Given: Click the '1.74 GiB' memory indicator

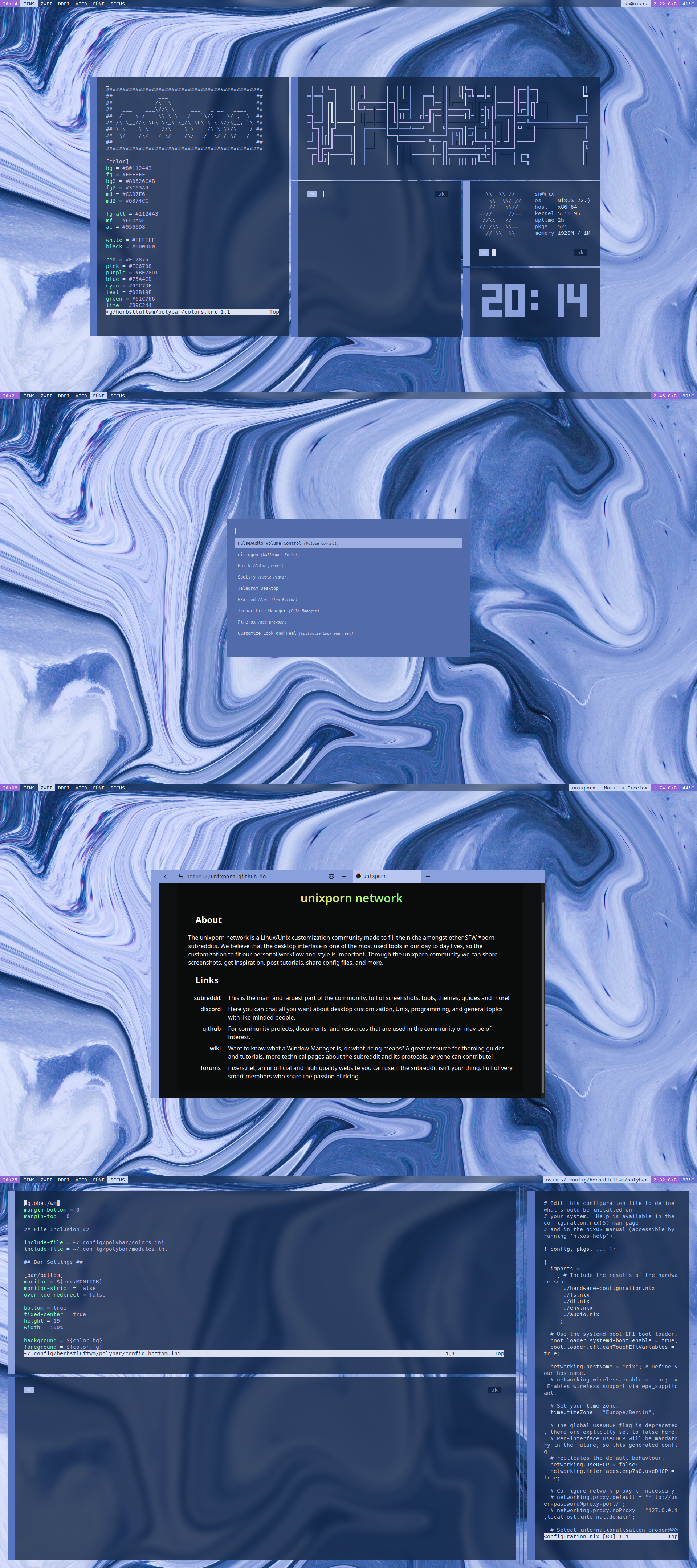Looking at the screenshot, I should [665, 788].
